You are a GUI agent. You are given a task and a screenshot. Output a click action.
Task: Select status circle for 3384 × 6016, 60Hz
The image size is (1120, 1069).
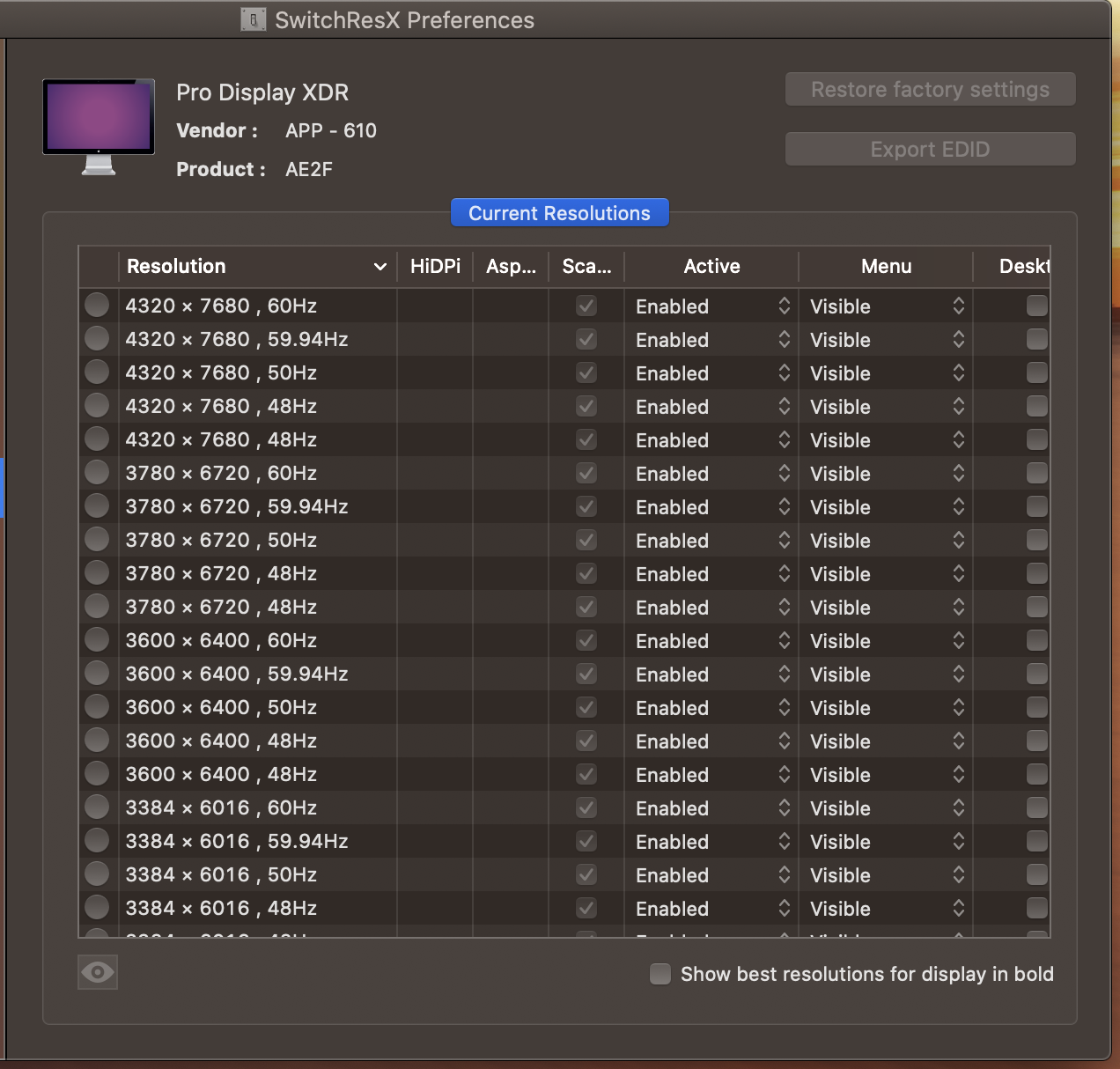coord(97,807)
